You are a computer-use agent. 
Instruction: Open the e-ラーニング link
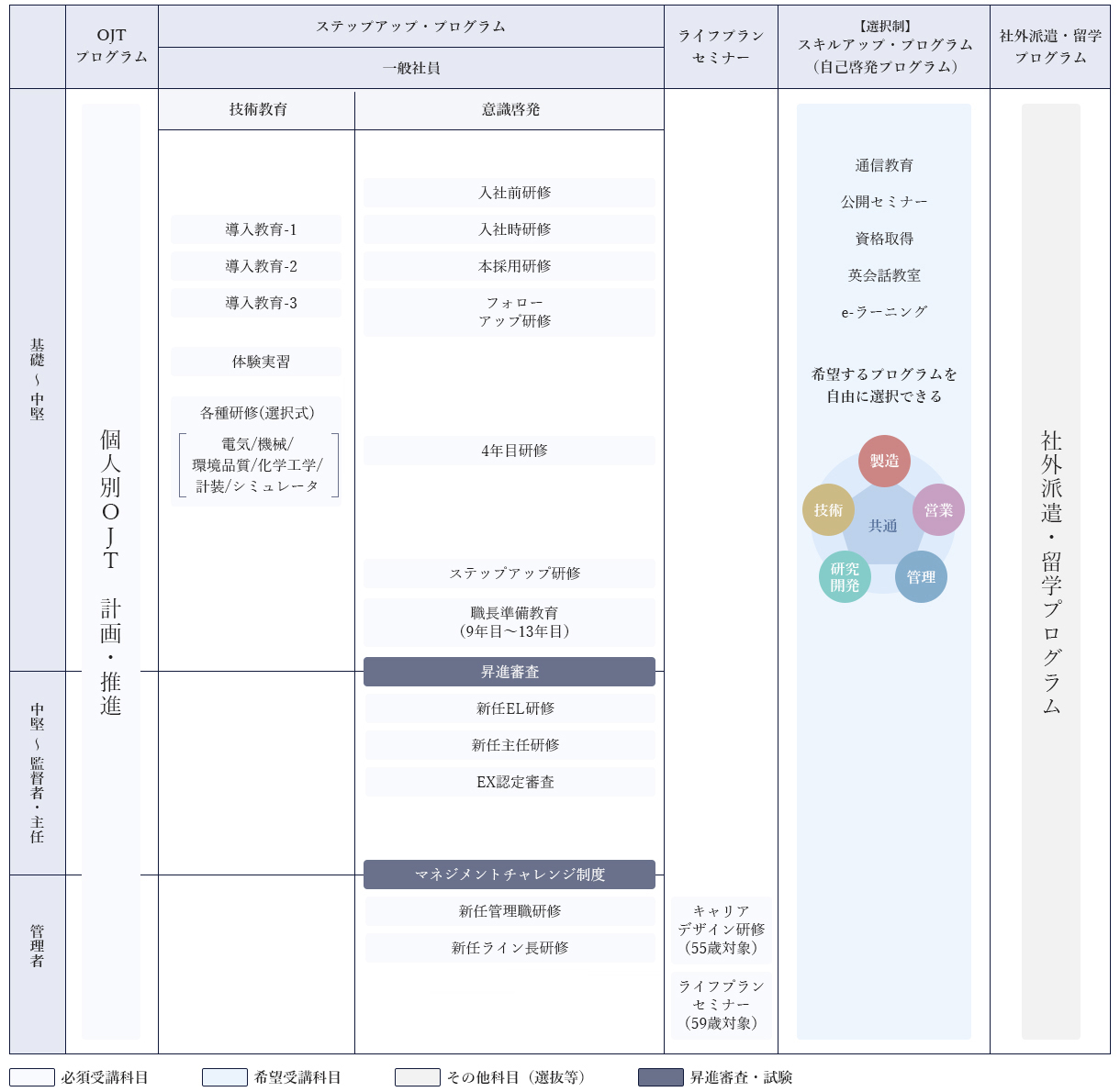click(x=884, y=311)
